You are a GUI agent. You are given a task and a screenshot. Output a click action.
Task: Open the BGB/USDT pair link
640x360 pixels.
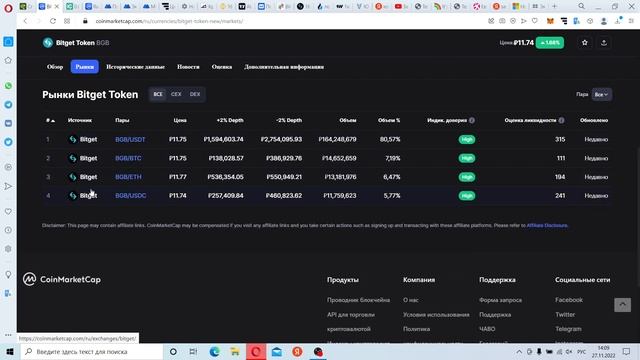(x=130, y=139)
